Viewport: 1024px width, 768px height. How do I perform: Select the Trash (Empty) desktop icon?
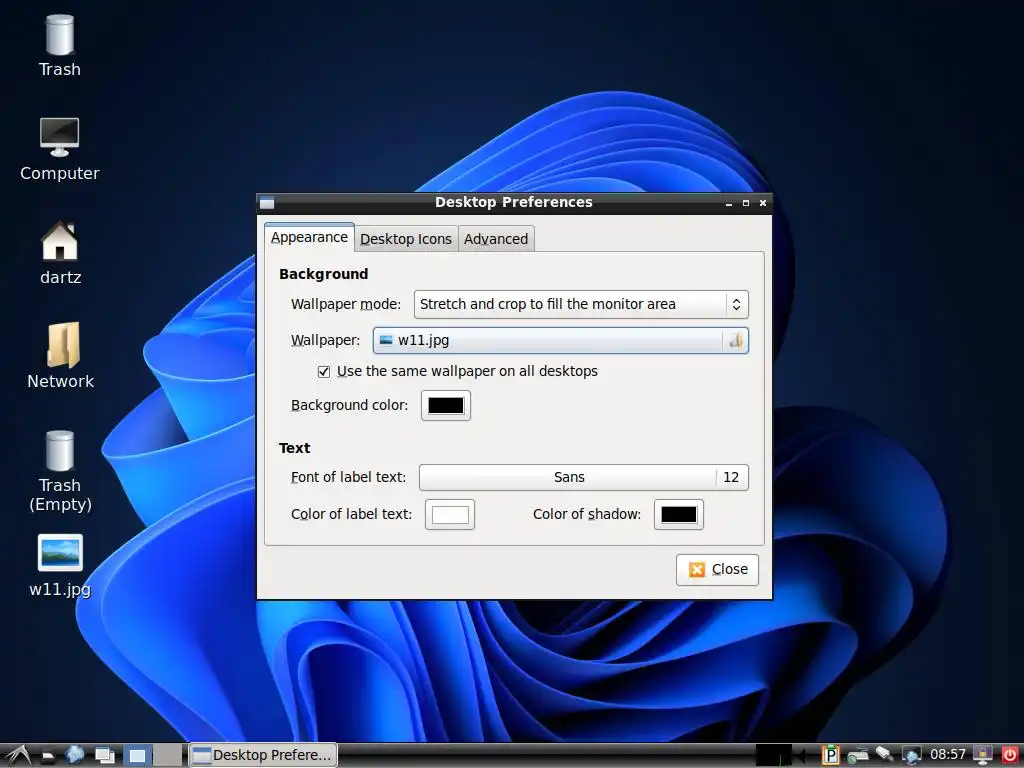click(x=59, y=472)
